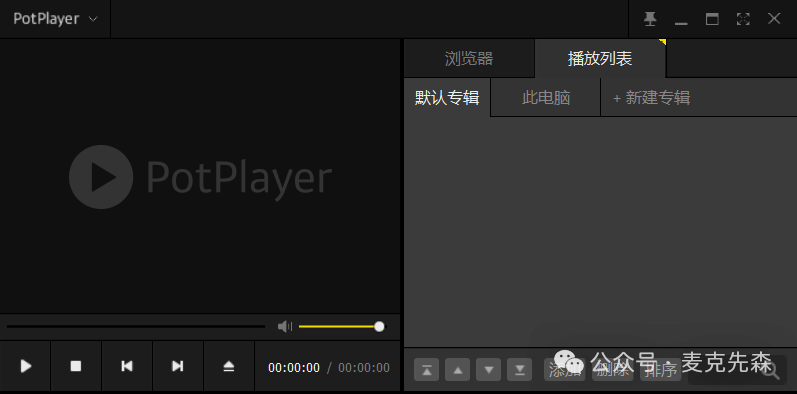
Task: Open the 默认专辑 playlist tab
Action: click(x=447, y=97)
